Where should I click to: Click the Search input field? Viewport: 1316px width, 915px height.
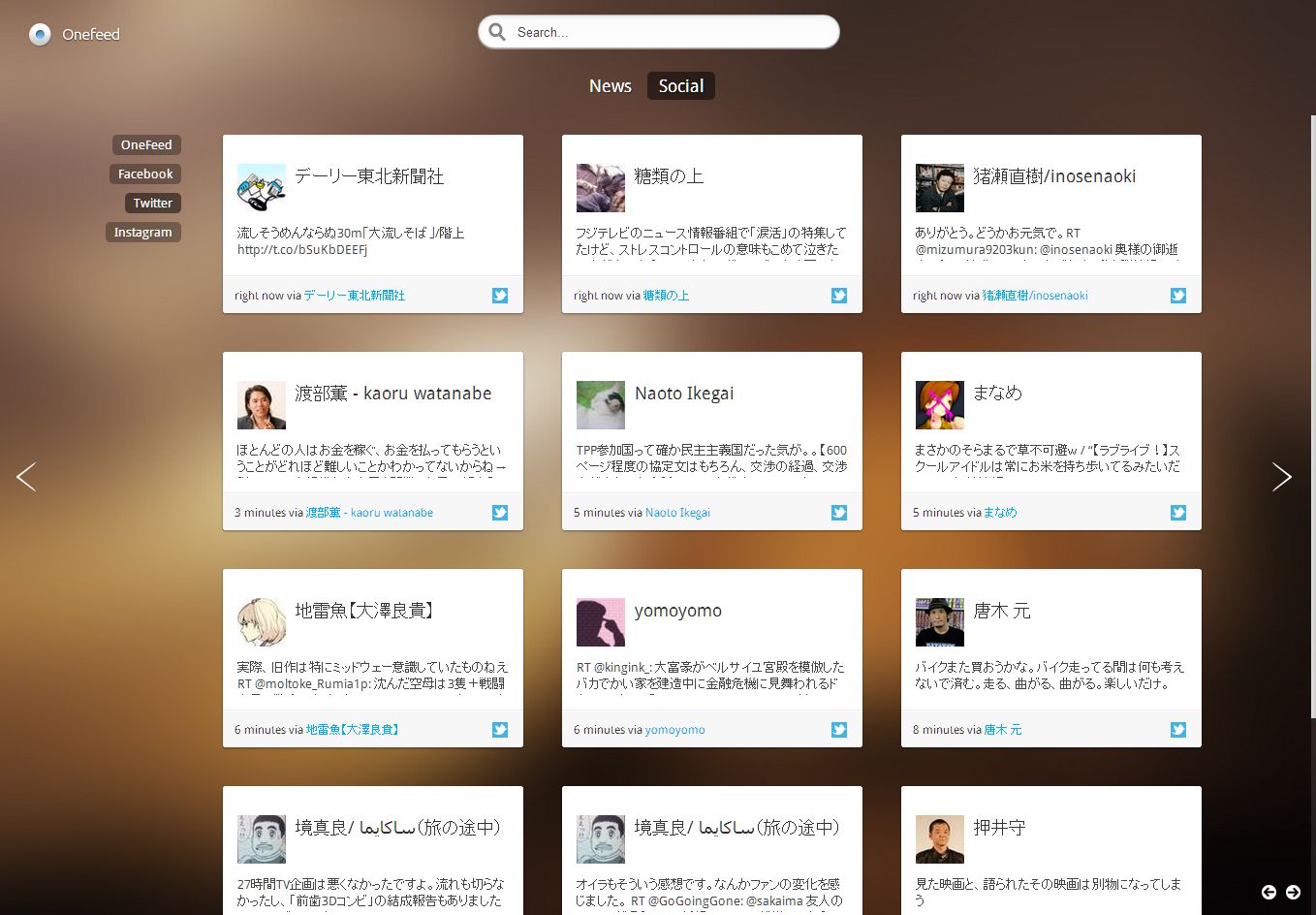659,32
